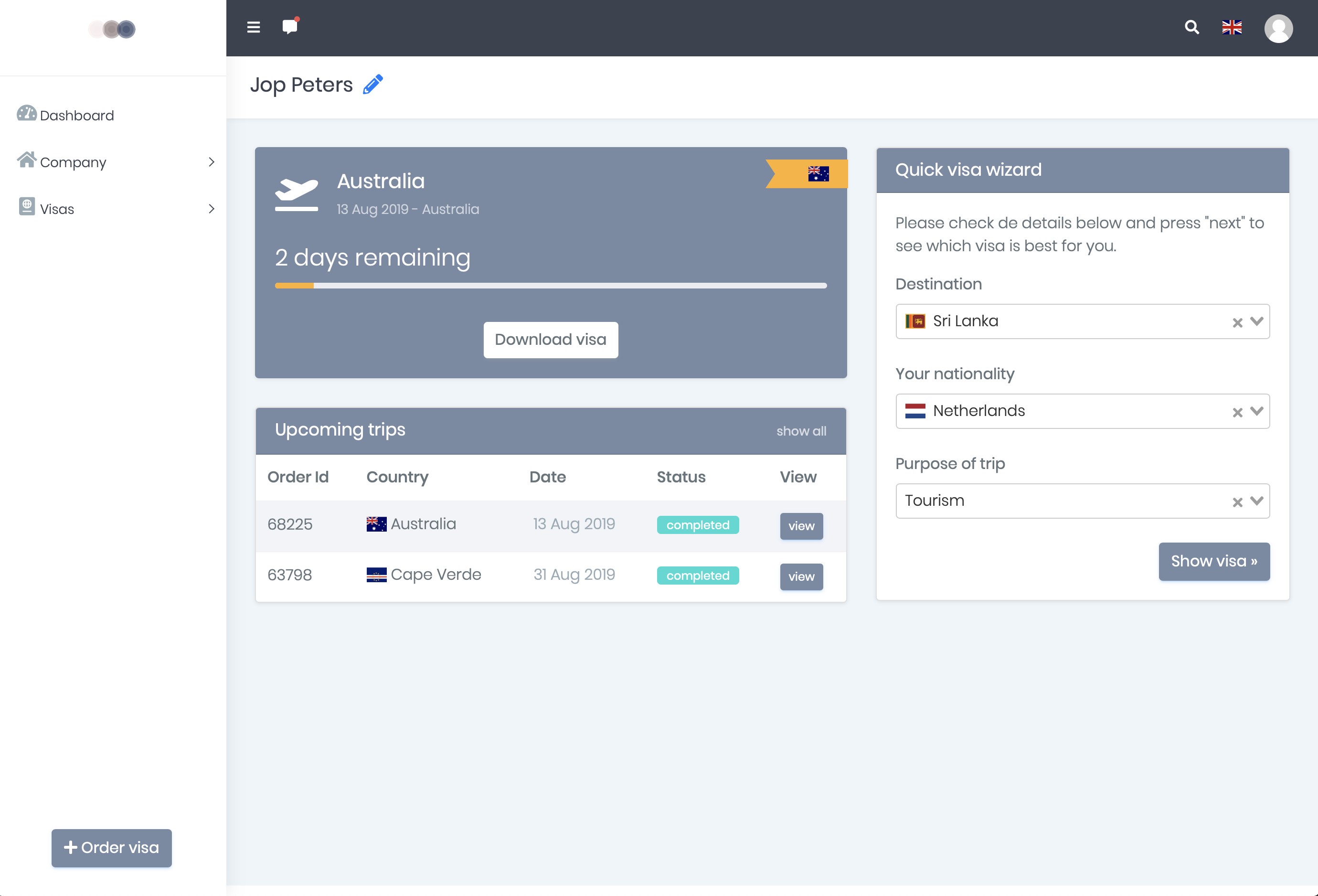Screen dimensions: 1318x896
Task: Click the Australia flag ribbon
Action: tap(807, 173)
